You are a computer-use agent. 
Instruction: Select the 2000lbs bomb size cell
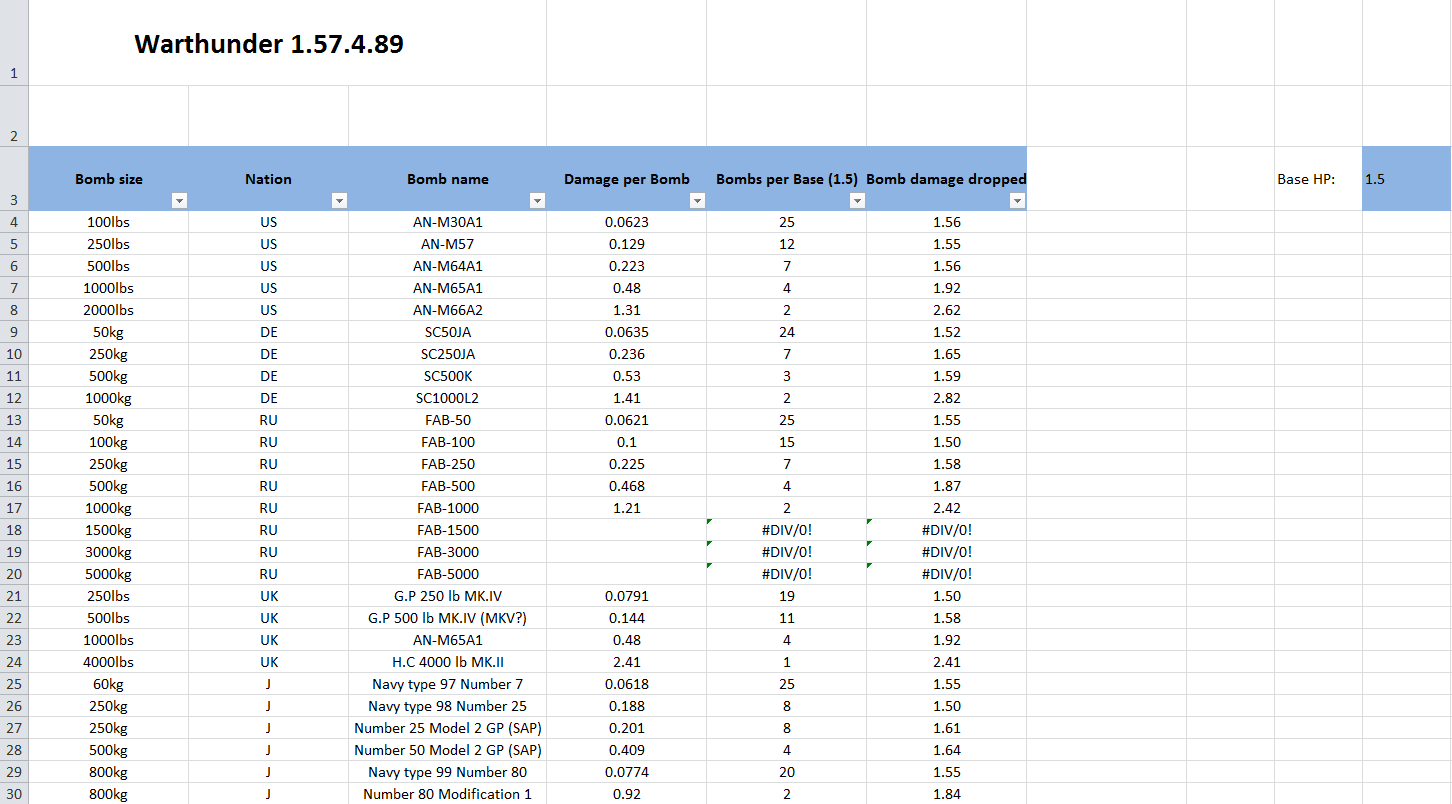click(109, 310)
